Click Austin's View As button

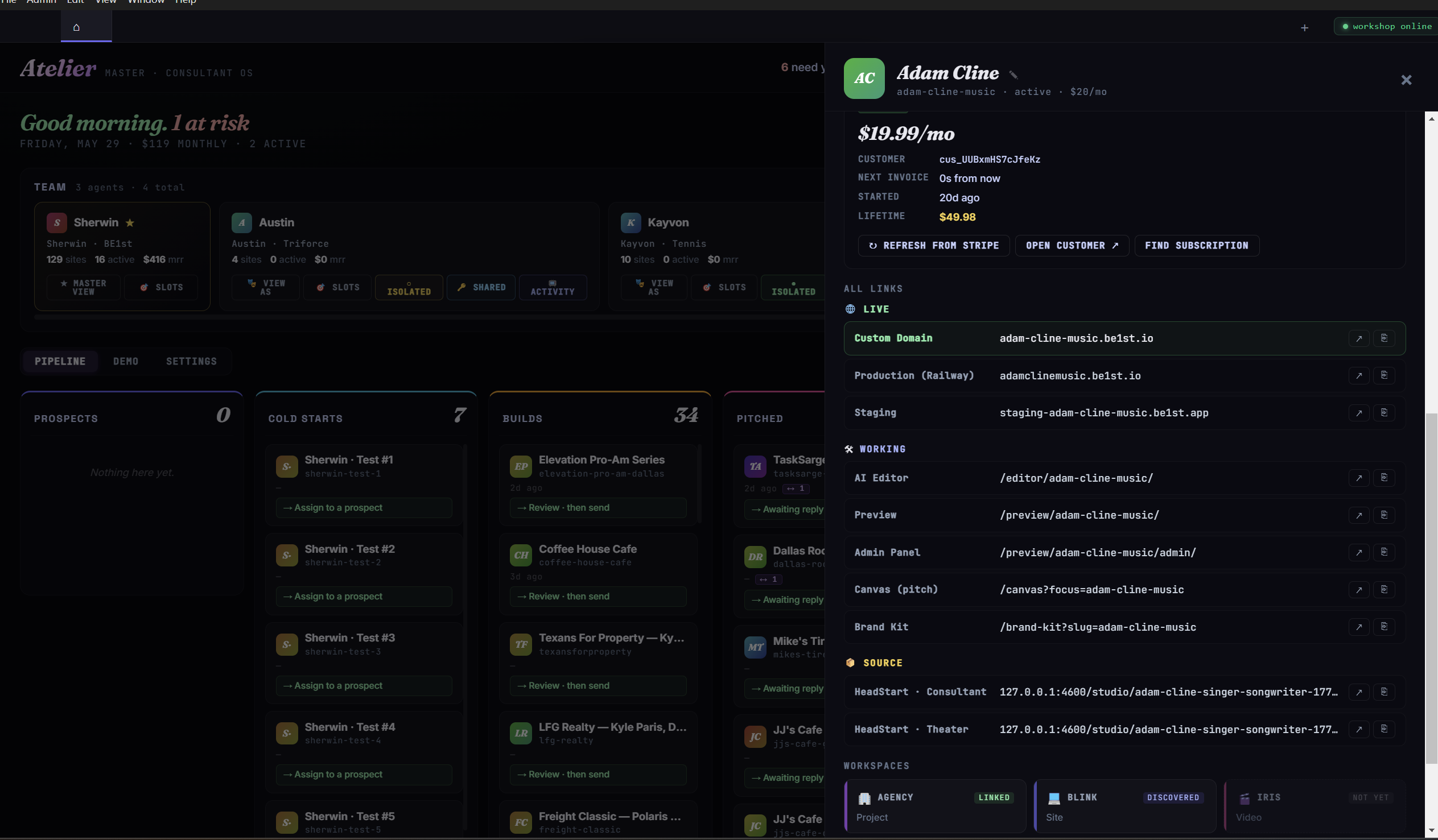coord(265,287)
